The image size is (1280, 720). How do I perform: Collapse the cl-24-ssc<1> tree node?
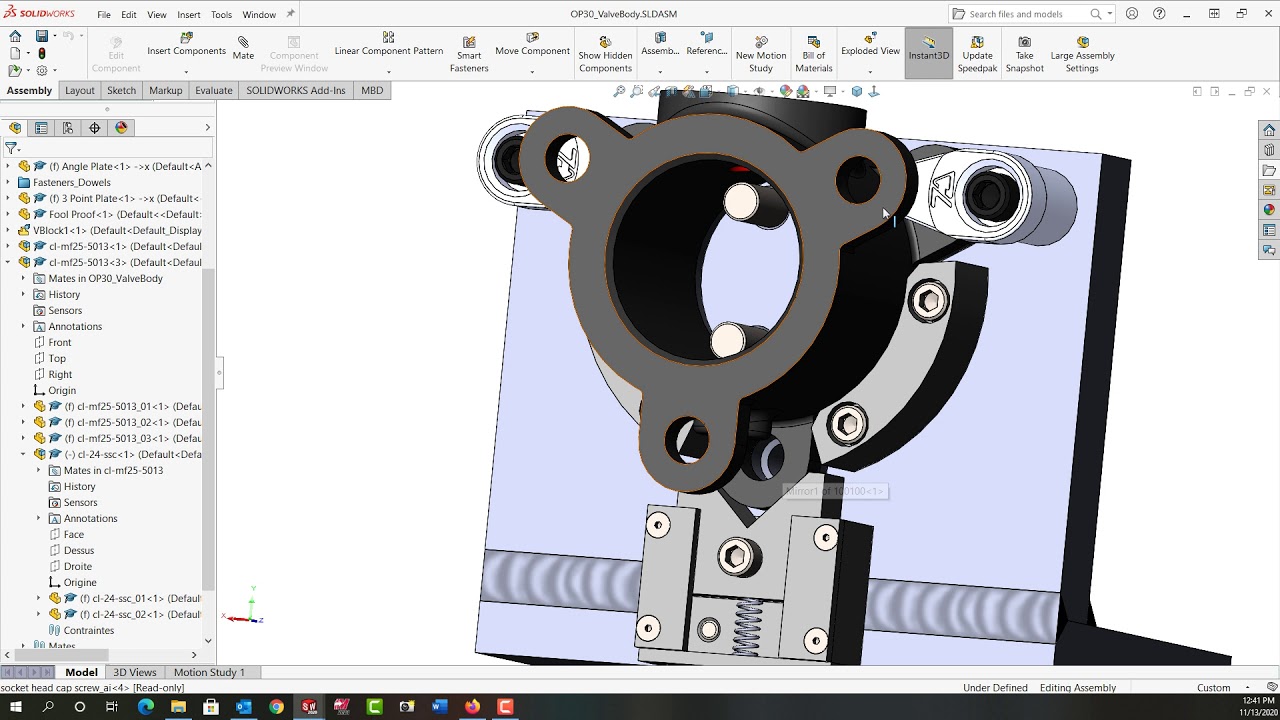point(23,454)
